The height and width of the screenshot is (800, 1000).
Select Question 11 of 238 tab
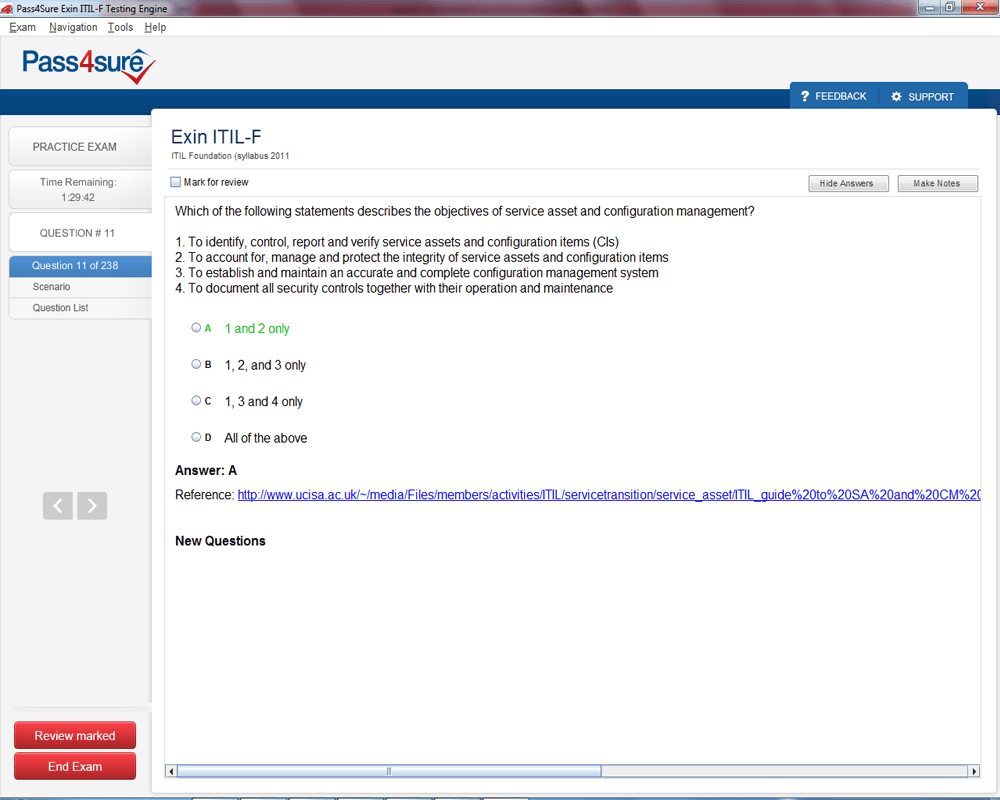80,266
